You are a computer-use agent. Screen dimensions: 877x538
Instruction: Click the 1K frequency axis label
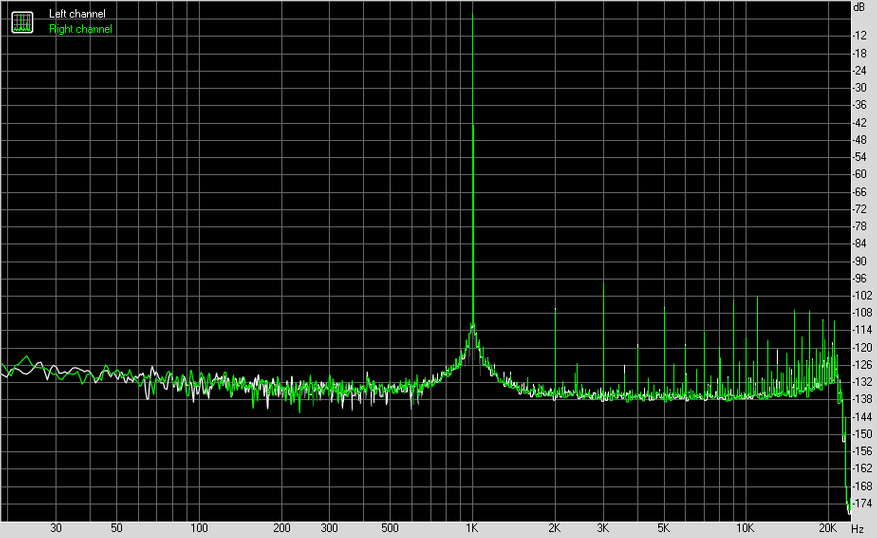tap(472, 528)
